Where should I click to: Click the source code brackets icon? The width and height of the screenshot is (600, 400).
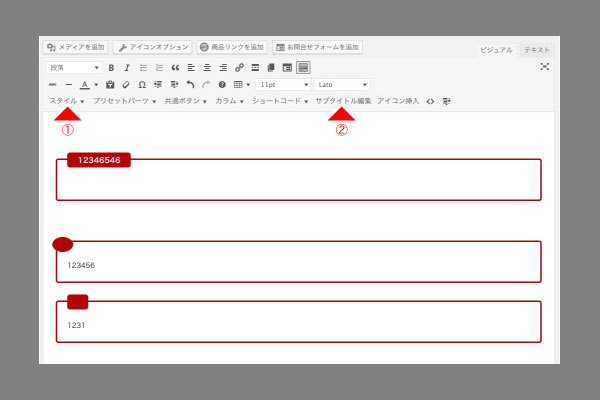[x=430, y=101]
